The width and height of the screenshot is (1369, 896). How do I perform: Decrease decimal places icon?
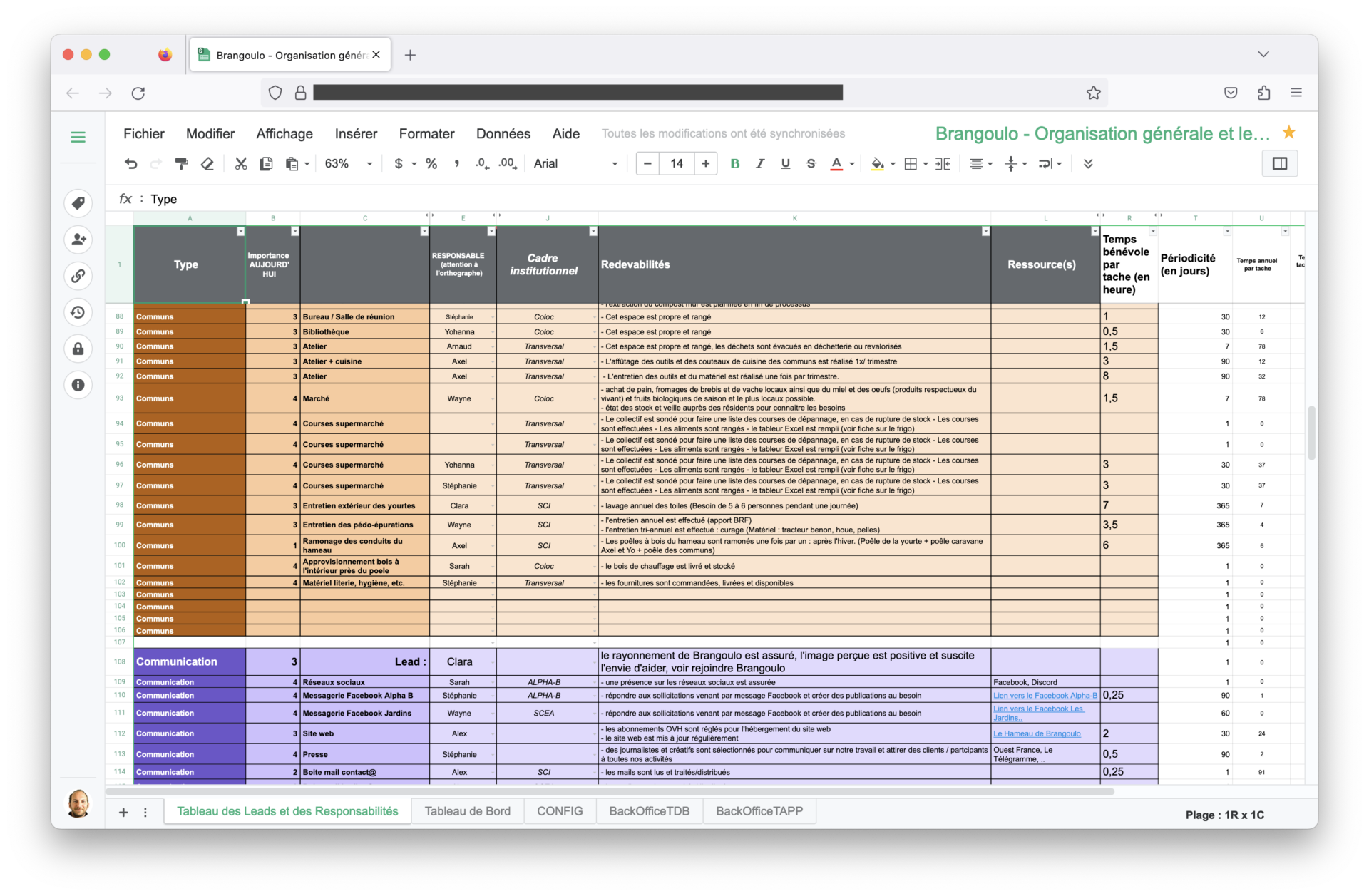click(x=483, y=163)
